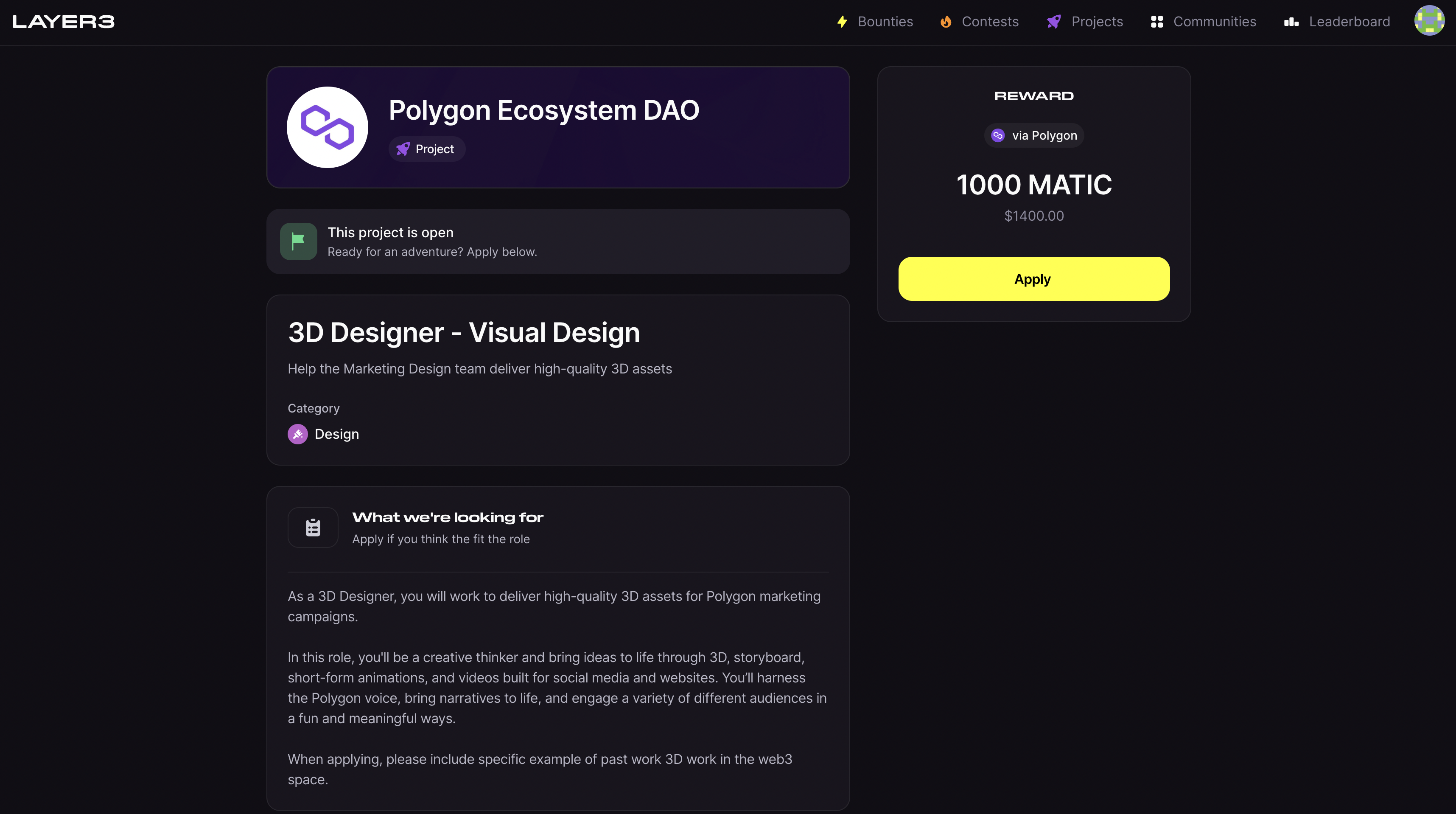The image size is (1456, 814).
Task: Select 'Apply if you think the fit the role'
Action: (441, 539)
